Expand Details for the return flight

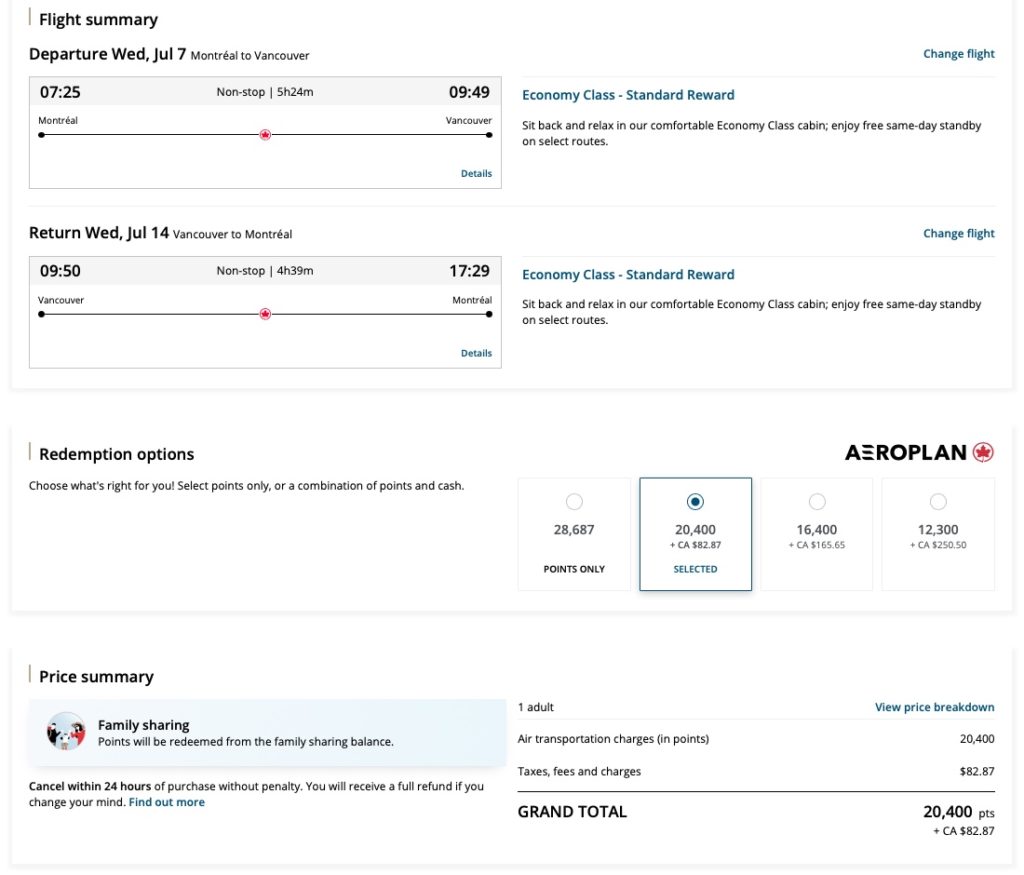point(476,352)
